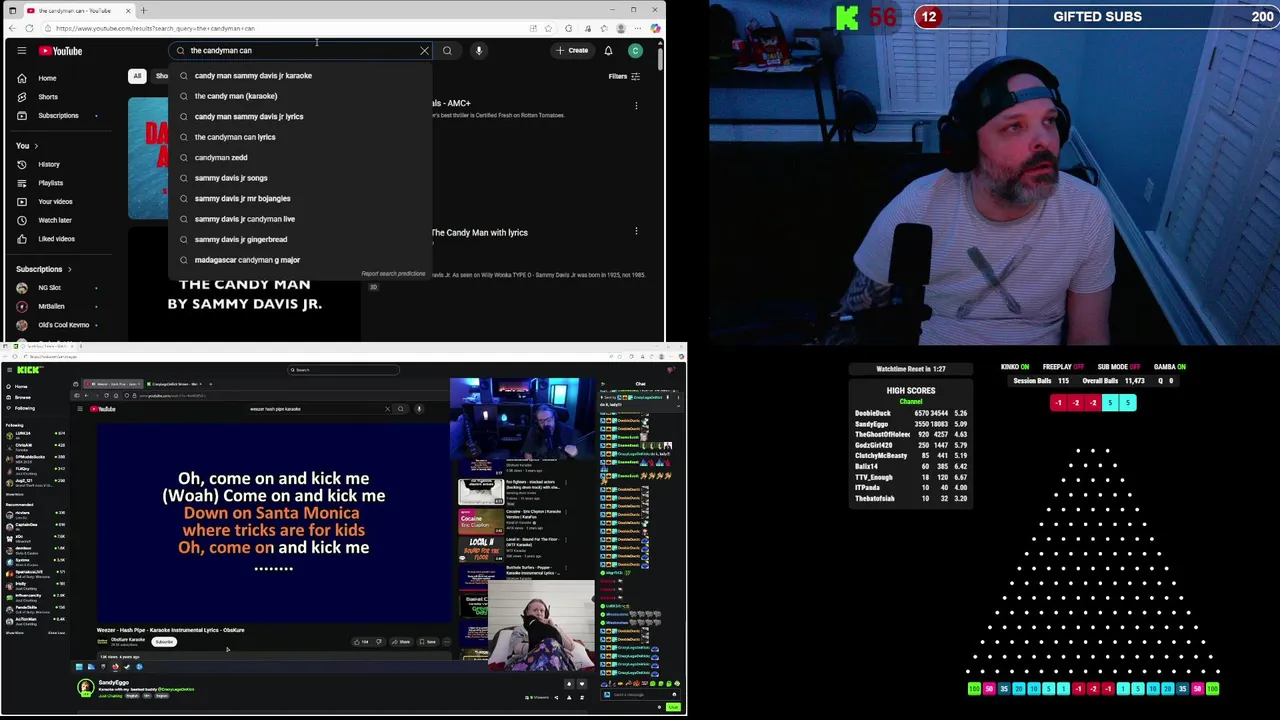The width and height of the screenshot is (1280, 720).
Task: Open the YouTube hamburger guide menu
Action: coord(21,50)
